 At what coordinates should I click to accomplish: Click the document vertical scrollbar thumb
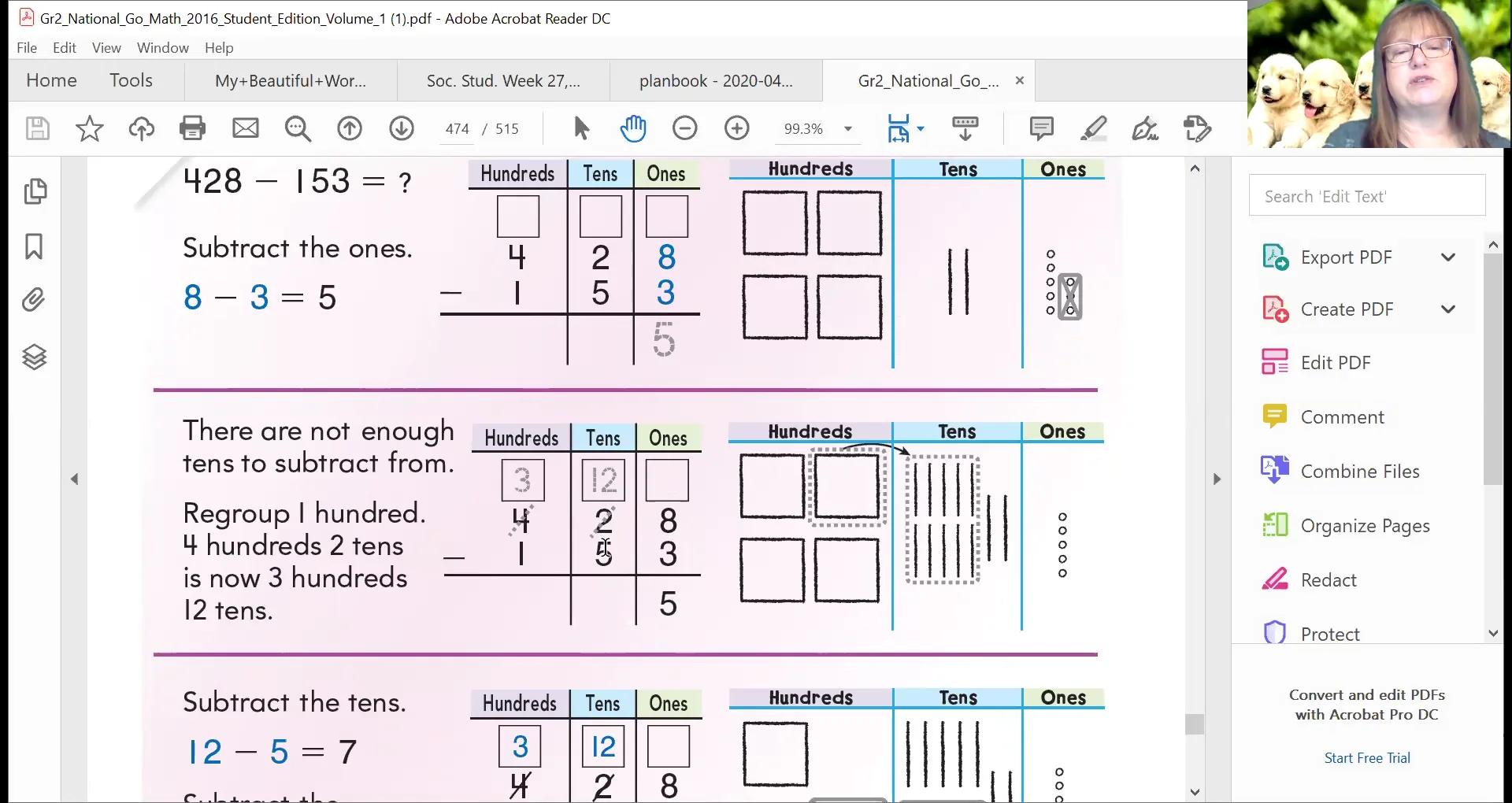point(1195,723)
